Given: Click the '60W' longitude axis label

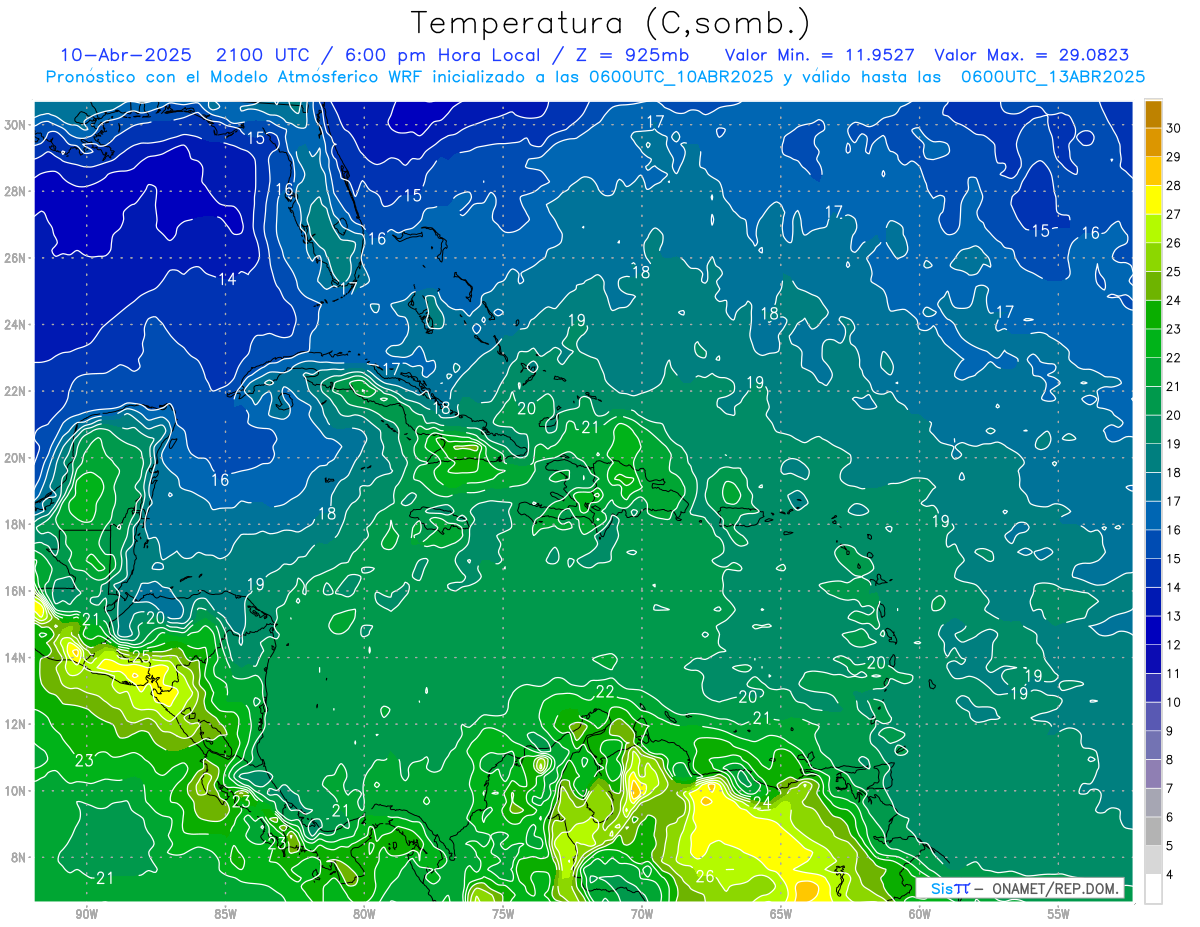Looking at the screenshot, I should click(x=920, y=913).
